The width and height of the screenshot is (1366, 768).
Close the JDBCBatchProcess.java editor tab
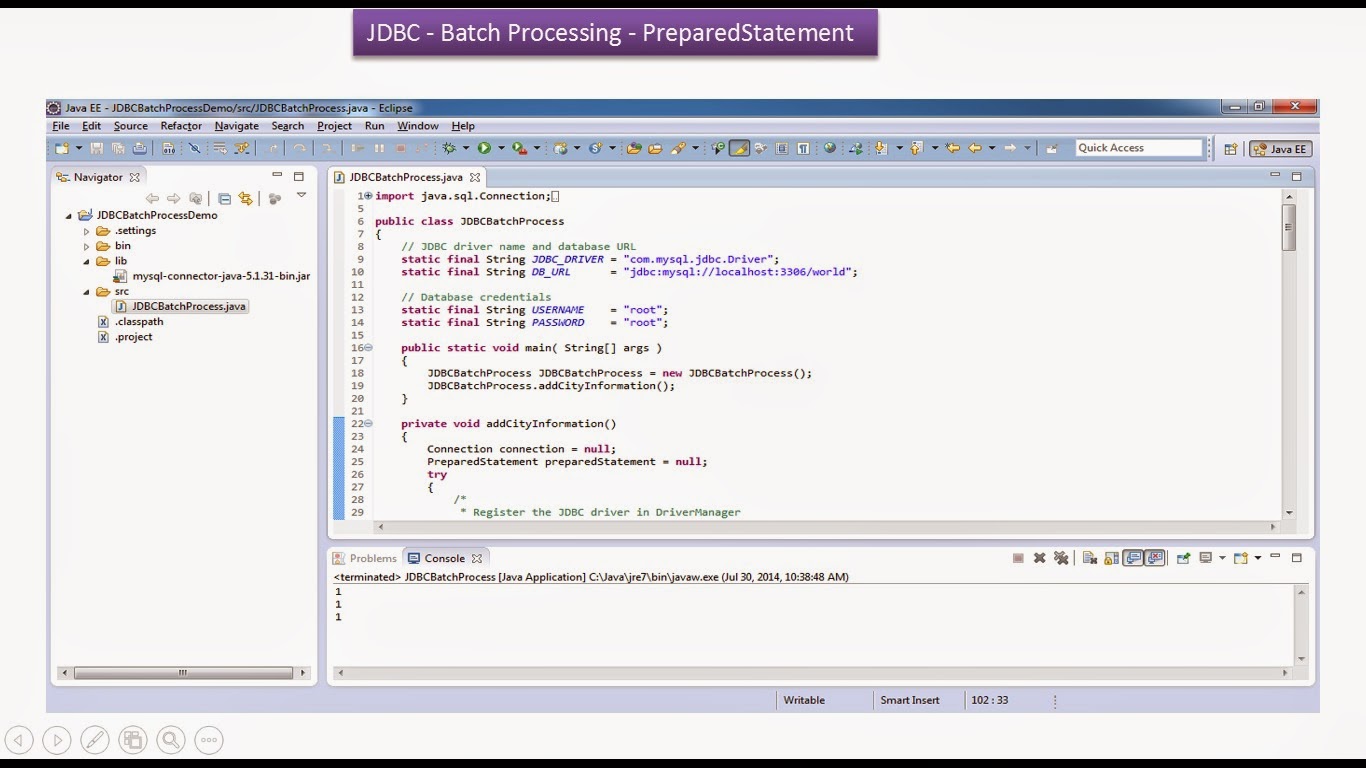coord(475,177)
